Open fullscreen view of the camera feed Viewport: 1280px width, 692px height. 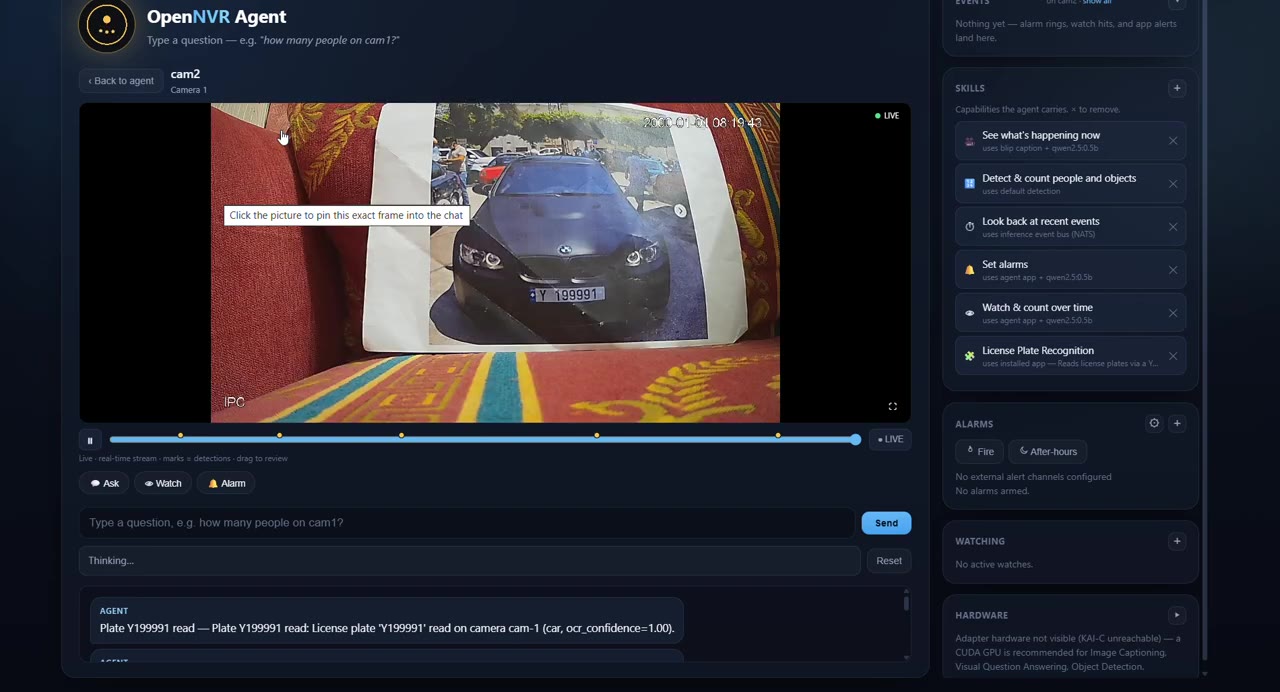893,406
